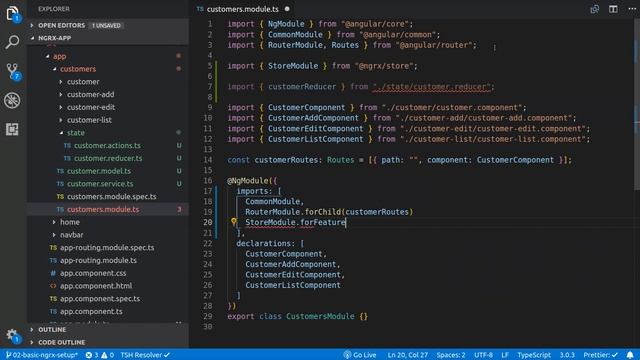Open TypeScript language mode selector
The image size is (640, 360).
point(534,355)
